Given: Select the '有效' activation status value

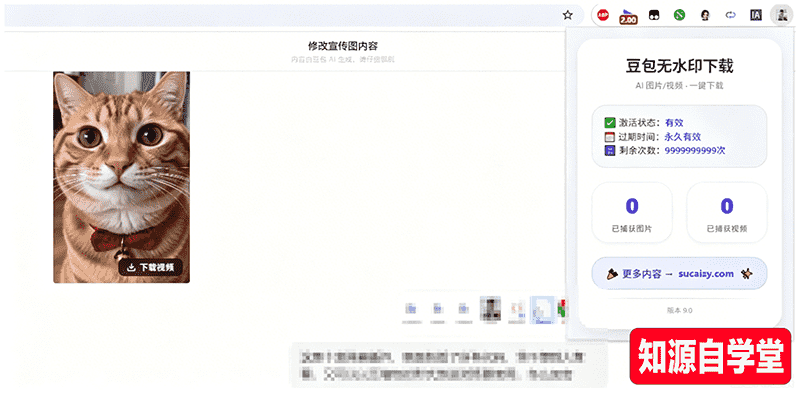Looking at the screenshot, I should (674, 122).
